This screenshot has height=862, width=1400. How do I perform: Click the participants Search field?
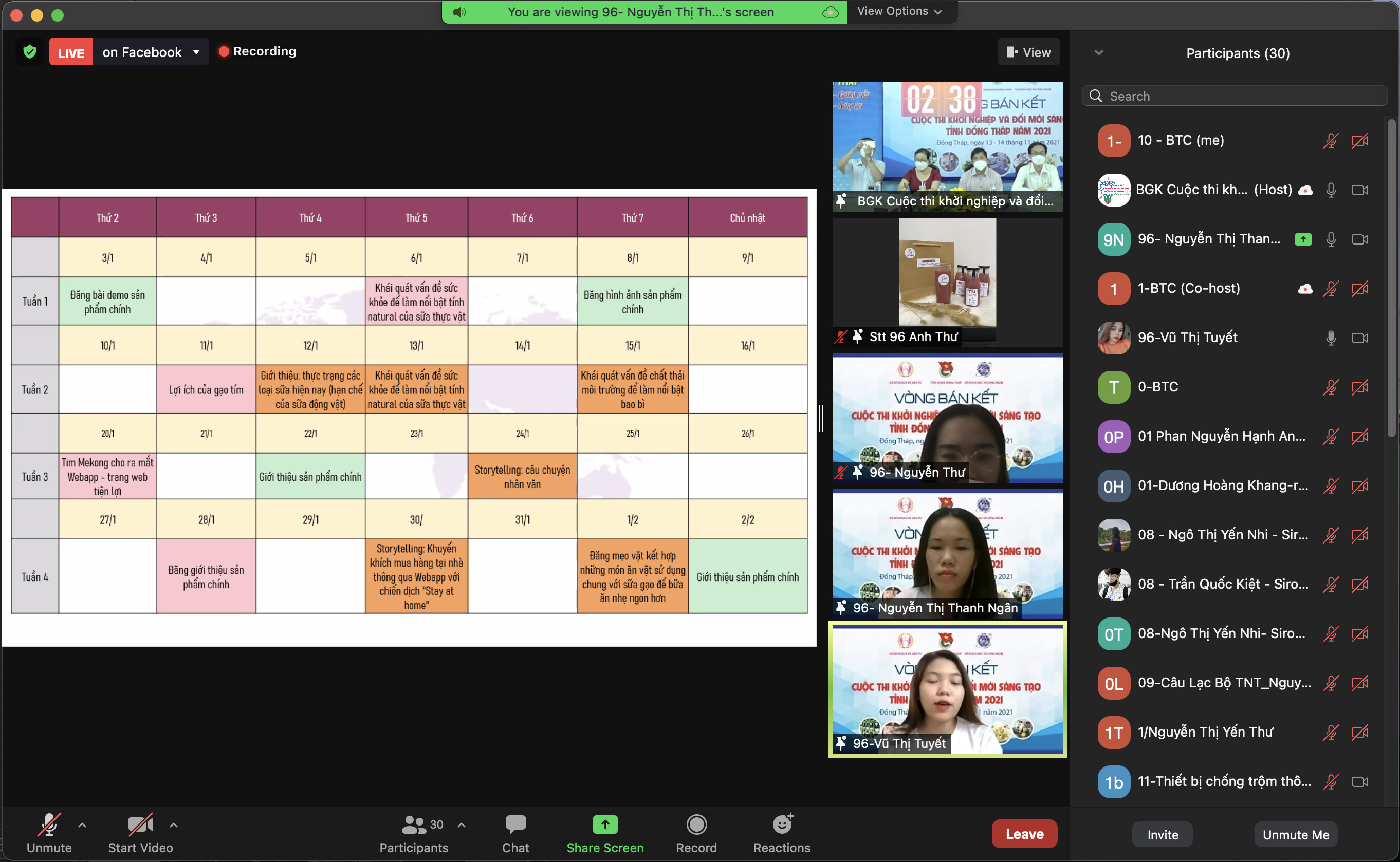(1235, 96)
